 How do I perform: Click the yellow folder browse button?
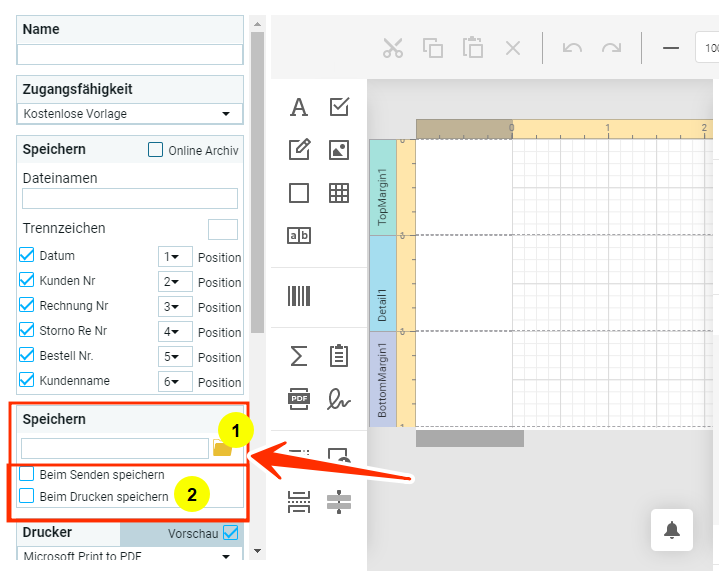coord(222,449)
